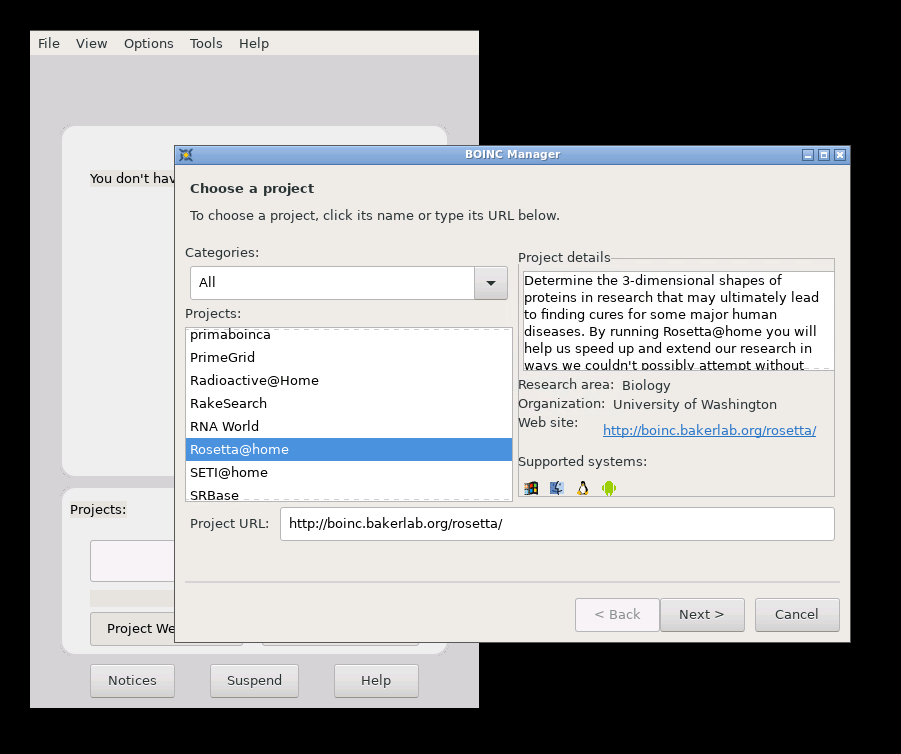This screenshot has width=901, height=754.
Task: Click the Project details description text box
Action: (678, 321)
